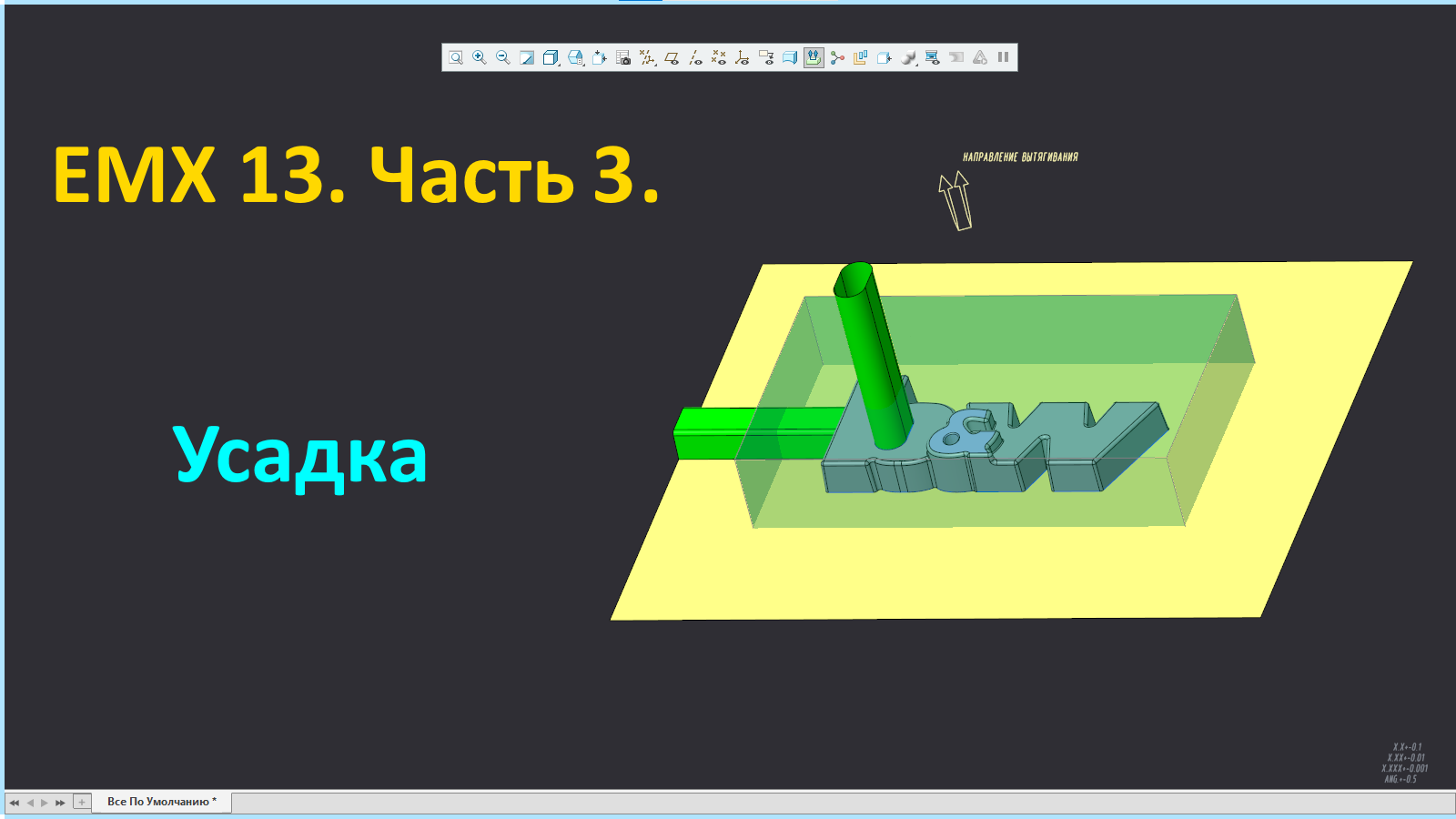Open the Display Style dropdown arrow
This screenshot has height=819, width=1456.
point(559,65)
